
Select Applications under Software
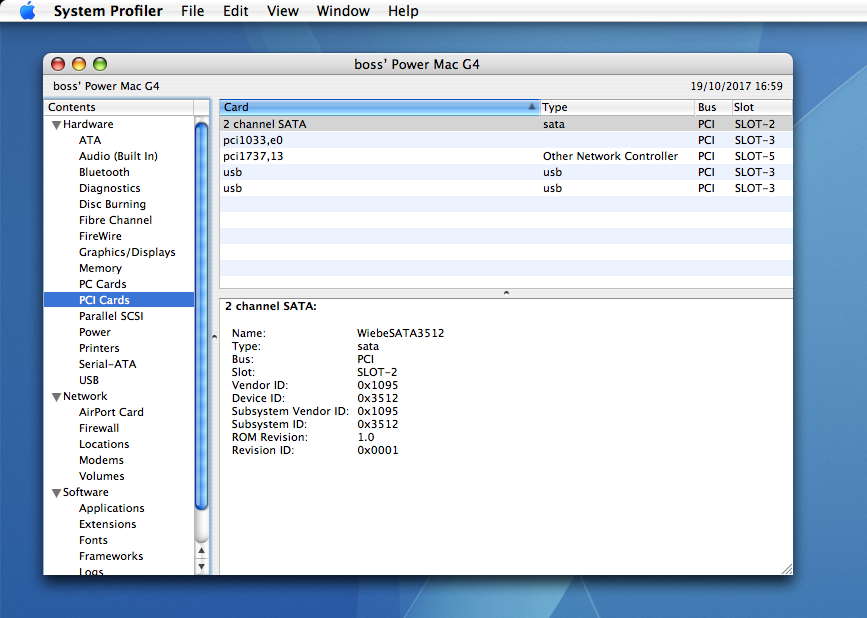click(x=111, y=509)
